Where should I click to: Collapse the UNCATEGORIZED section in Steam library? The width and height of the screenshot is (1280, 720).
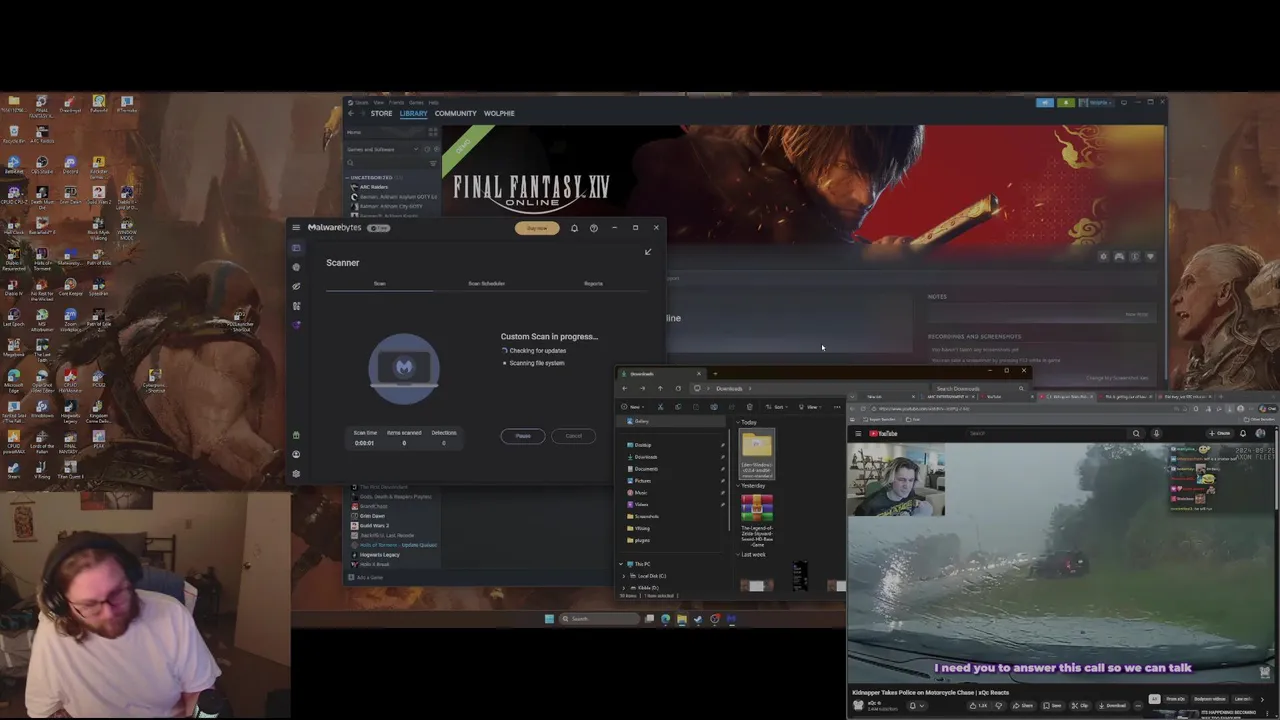click(x=350, y=178)
